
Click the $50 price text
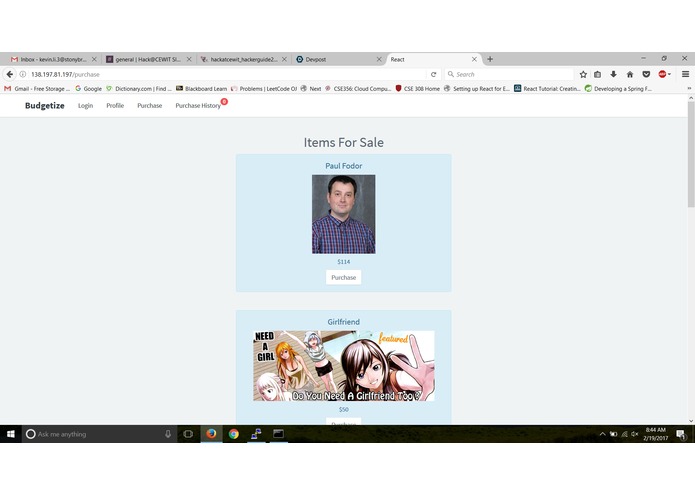(x=344, y=409)
